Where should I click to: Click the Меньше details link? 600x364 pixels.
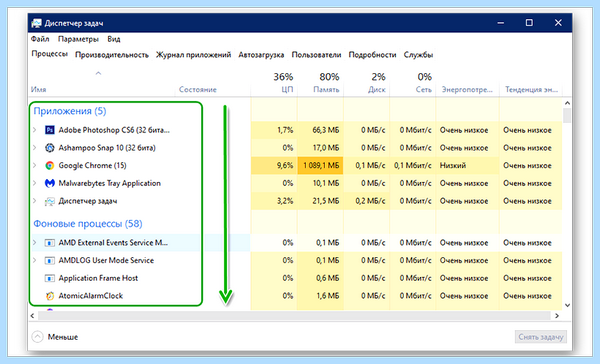[x=63, y=337]
